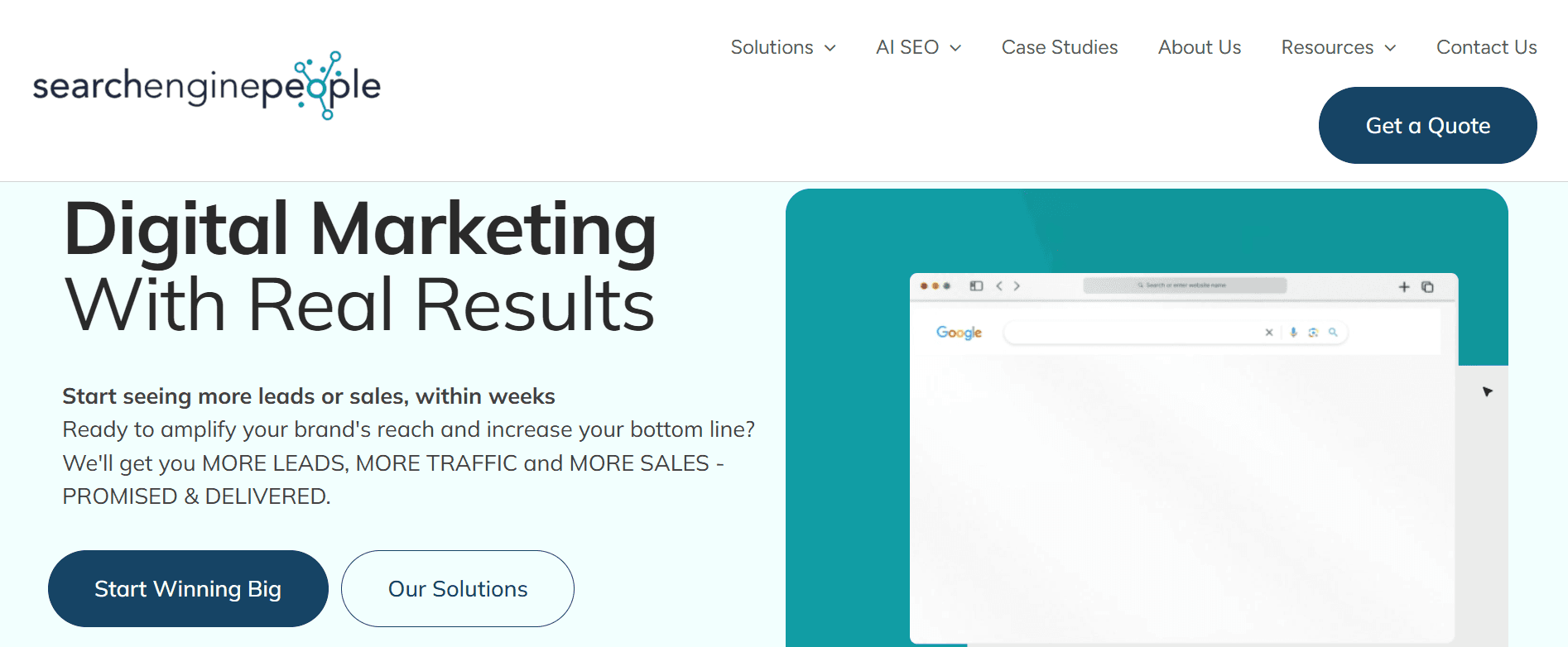Click the forward arrow in browser toolbar
The width and height of the screenshot is (1568, 647).
(x=1017, y=285)
